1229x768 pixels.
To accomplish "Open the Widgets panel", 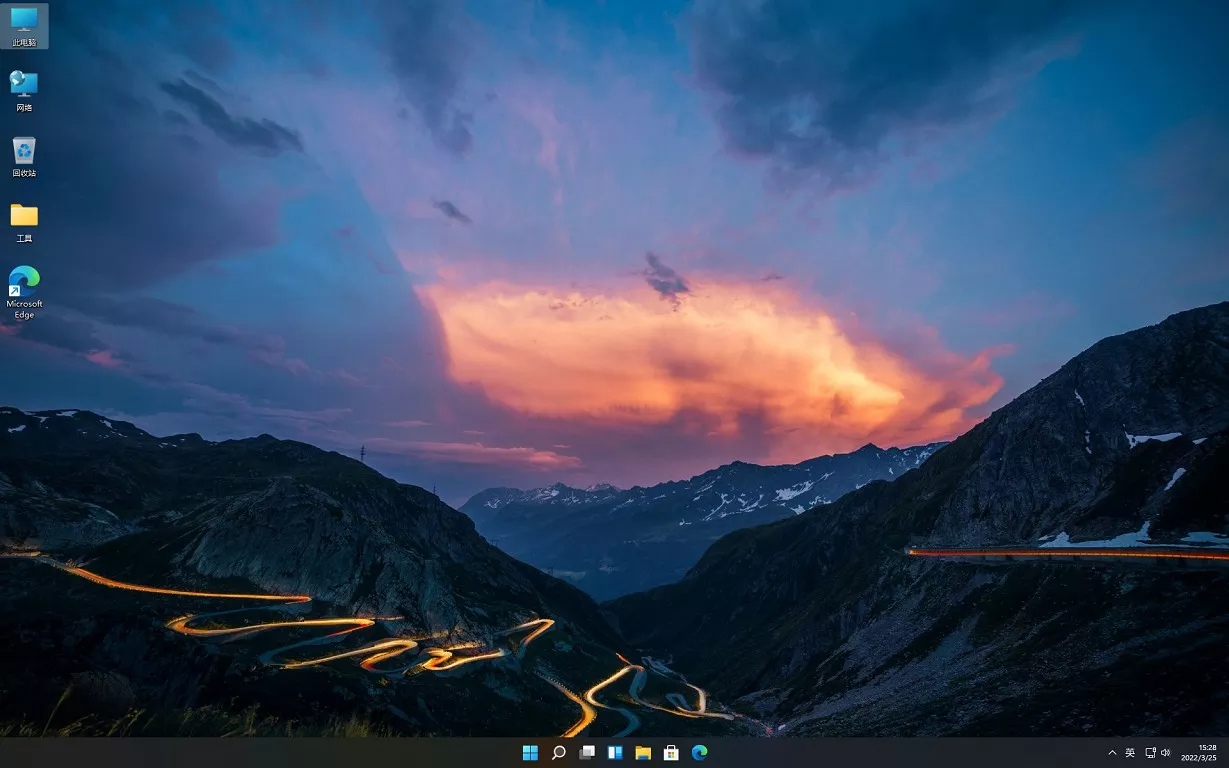I will (x=614, y=753).
